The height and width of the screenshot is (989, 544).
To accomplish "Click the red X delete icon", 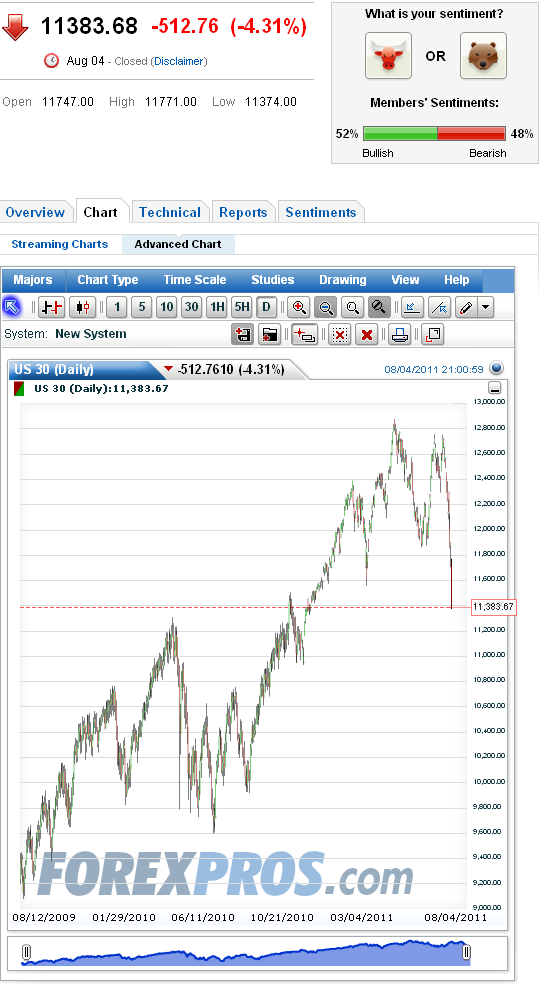I will point(367,334).
